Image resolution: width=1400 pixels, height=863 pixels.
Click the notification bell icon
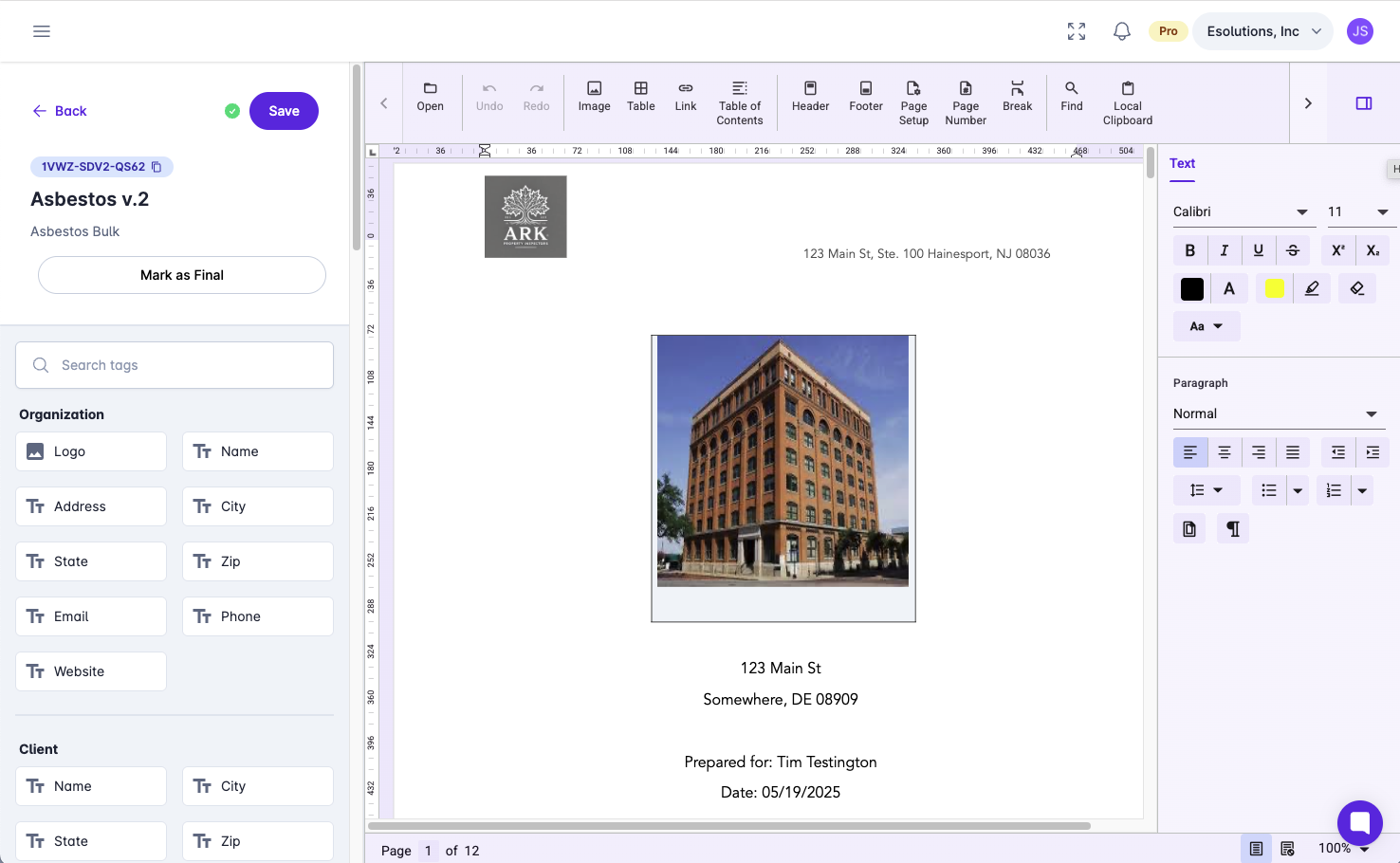point(1121,31)
